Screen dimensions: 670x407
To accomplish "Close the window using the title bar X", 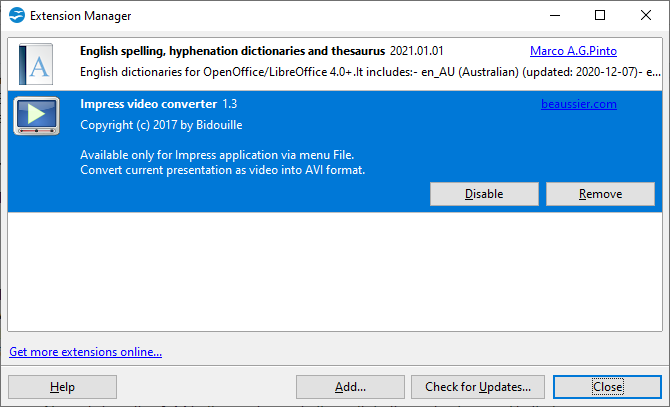I will pyautogui.click(x=645, y=15).
